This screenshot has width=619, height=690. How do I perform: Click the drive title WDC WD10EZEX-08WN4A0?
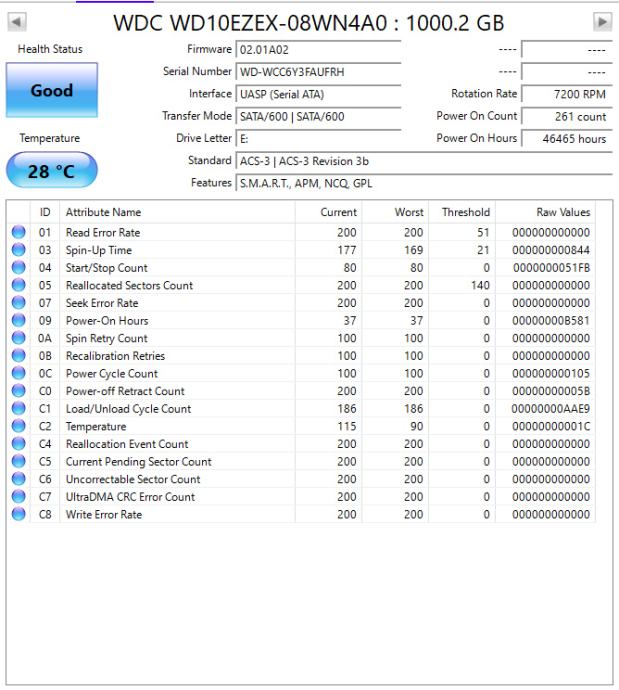(250, 23)
